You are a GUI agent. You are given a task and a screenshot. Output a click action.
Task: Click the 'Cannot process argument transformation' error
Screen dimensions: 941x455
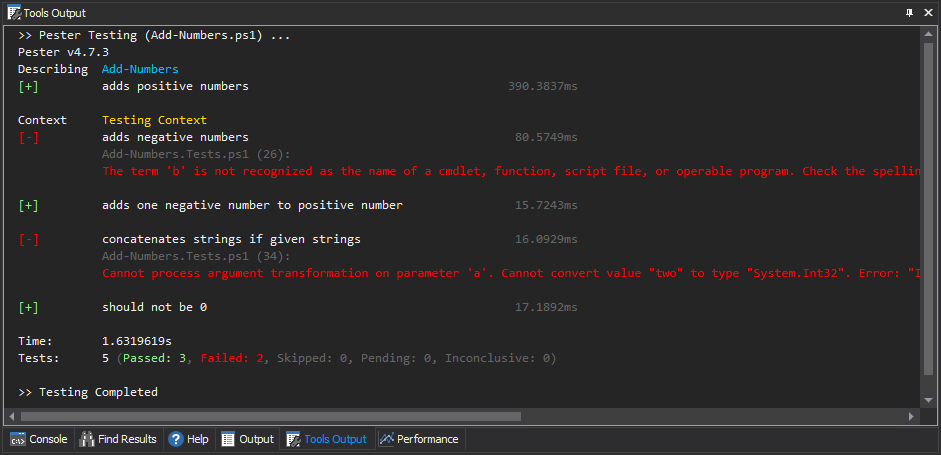pos(510,273)
